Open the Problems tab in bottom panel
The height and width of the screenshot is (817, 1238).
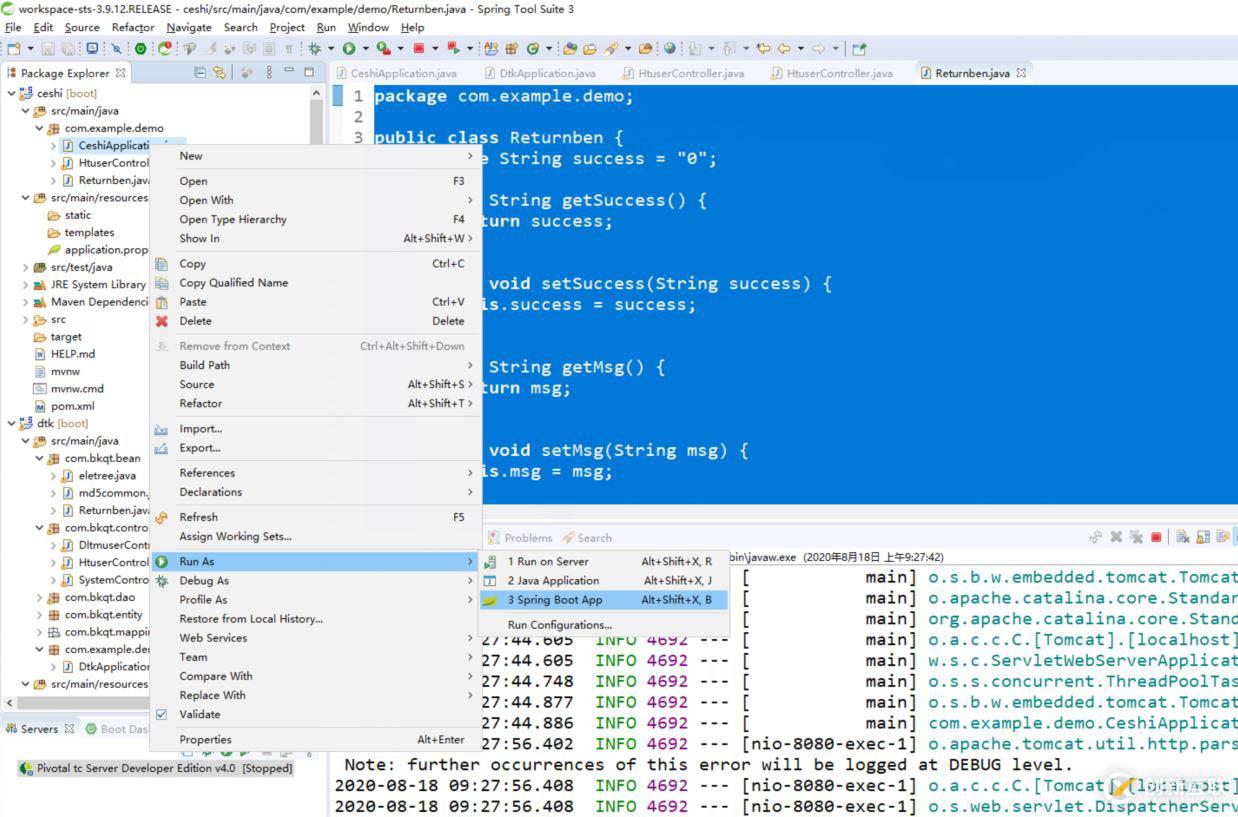click(527, 538)
